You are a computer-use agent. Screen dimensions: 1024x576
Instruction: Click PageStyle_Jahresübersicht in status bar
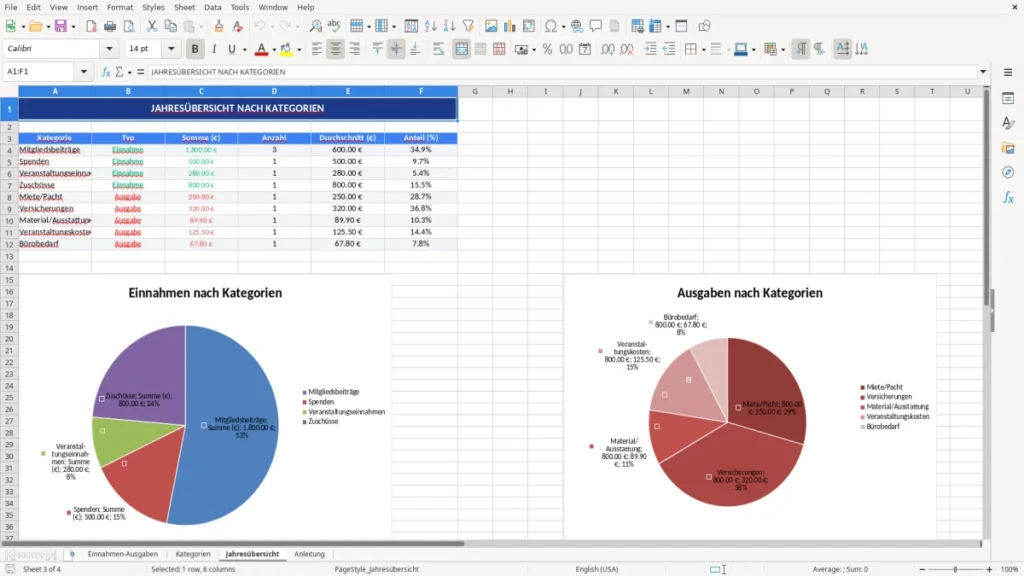[376, 569]
